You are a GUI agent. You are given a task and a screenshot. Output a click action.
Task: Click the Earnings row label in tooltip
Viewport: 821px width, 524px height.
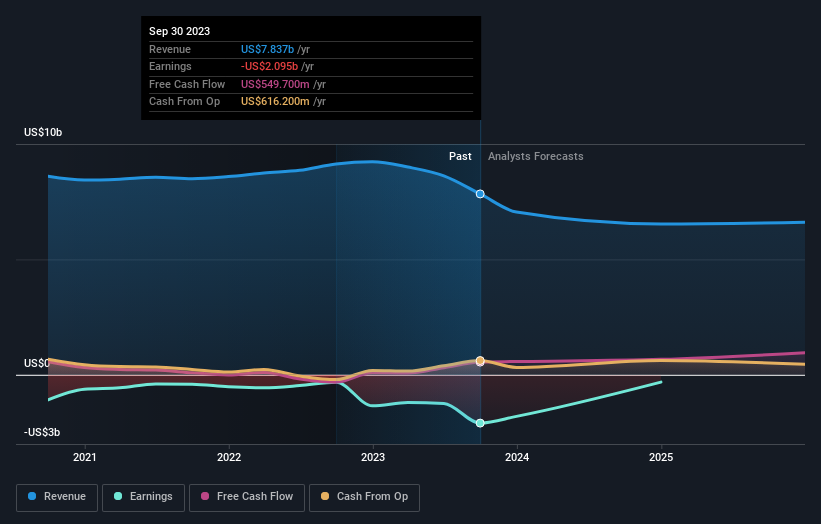click(170, 66)
